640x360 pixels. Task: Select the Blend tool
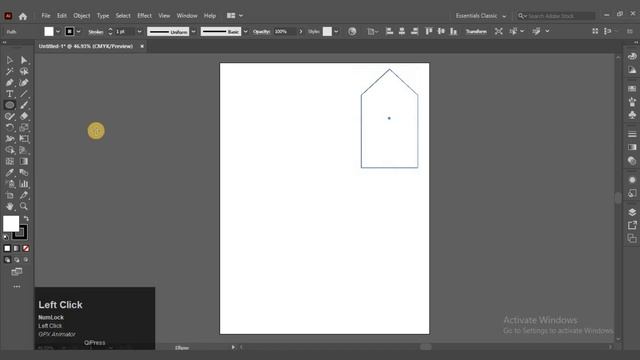pyautogui.click(x=24, y=173)
